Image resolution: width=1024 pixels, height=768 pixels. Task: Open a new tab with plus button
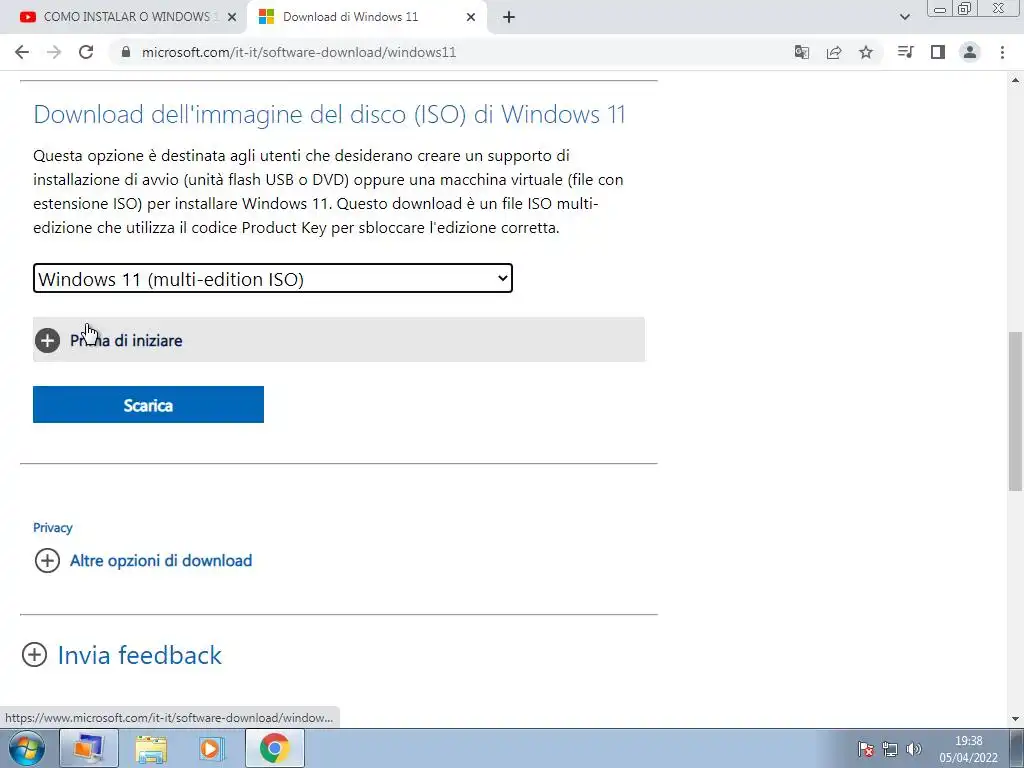click(509, 18)
